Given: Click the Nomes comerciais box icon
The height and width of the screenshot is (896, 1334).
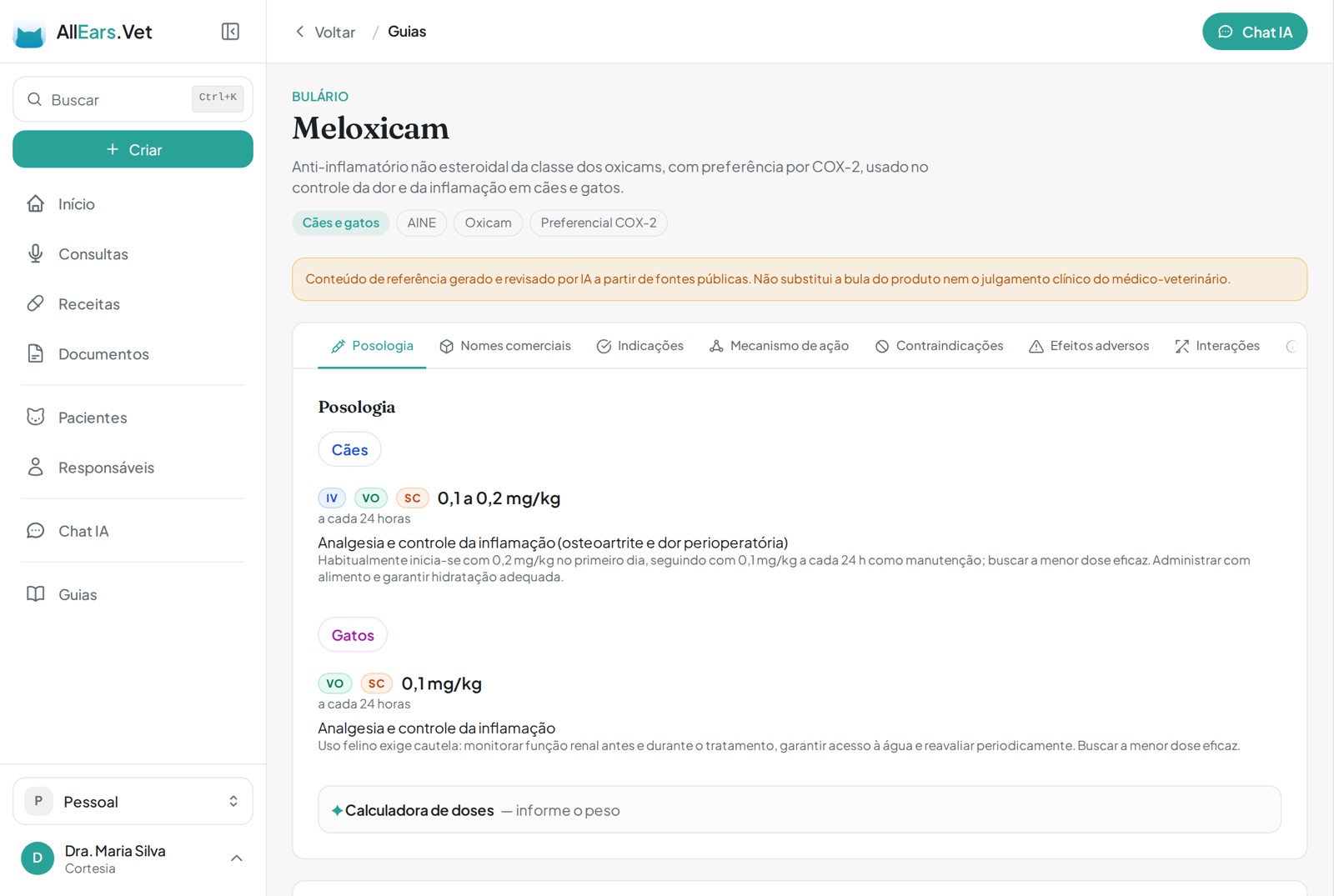Looking at the screenshot, I should (447, 346).
